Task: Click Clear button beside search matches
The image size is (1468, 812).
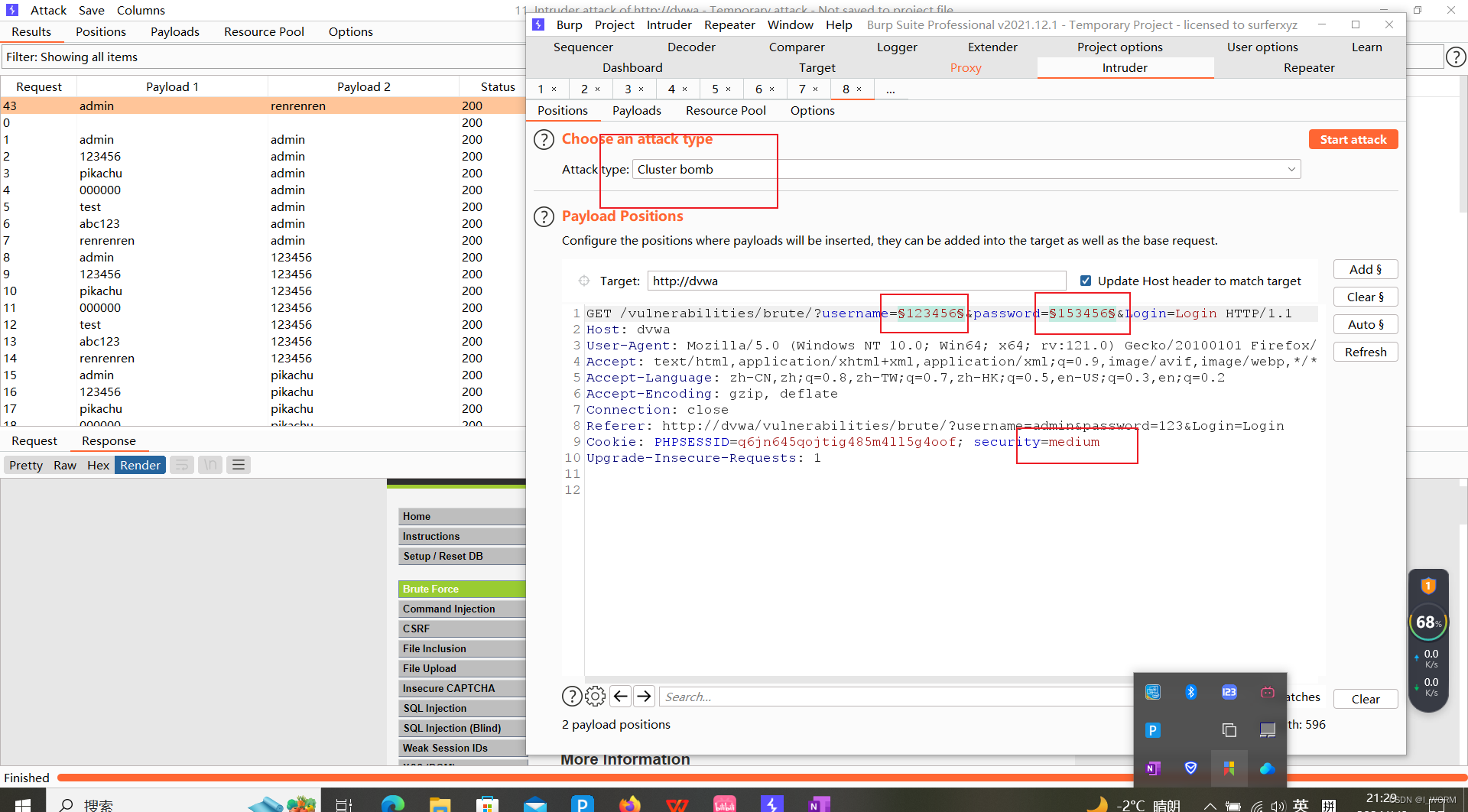Action: (1366, 699)
